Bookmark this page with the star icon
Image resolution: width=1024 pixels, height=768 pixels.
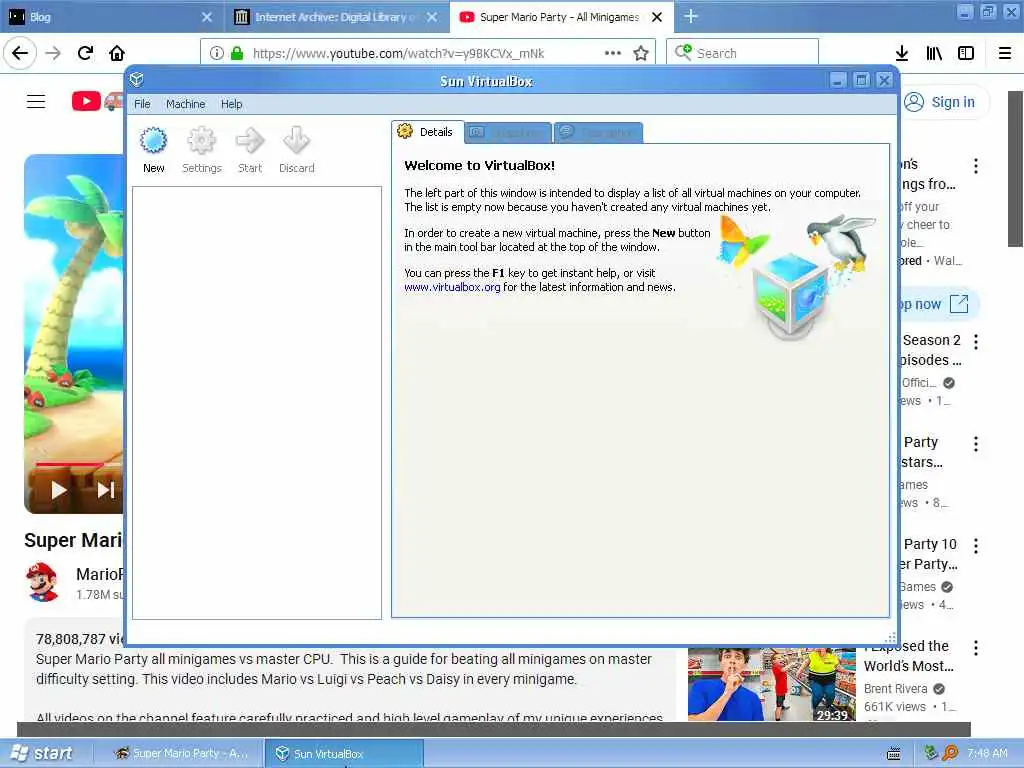[x=641, y=53]
